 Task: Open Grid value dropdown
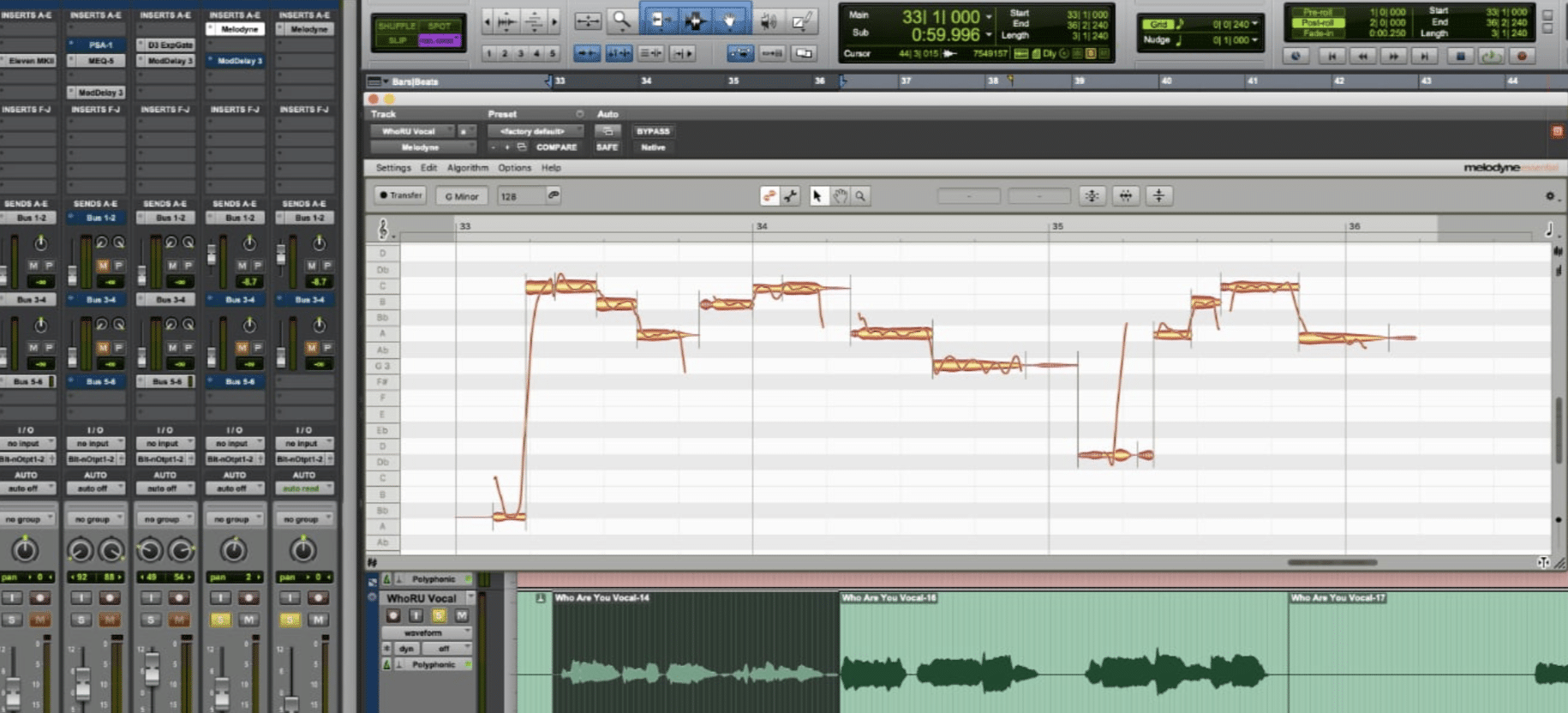[x=1255, y=24]
